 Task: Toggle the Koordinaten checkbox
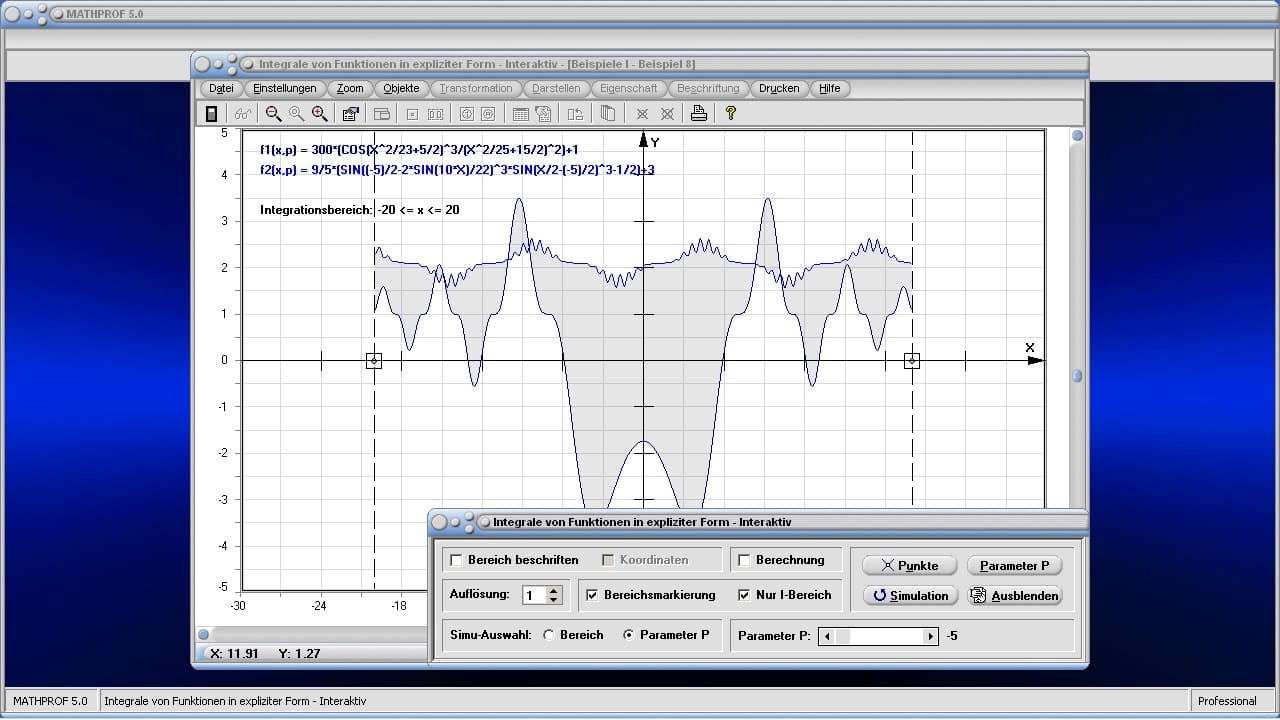(x=609, y=560)
